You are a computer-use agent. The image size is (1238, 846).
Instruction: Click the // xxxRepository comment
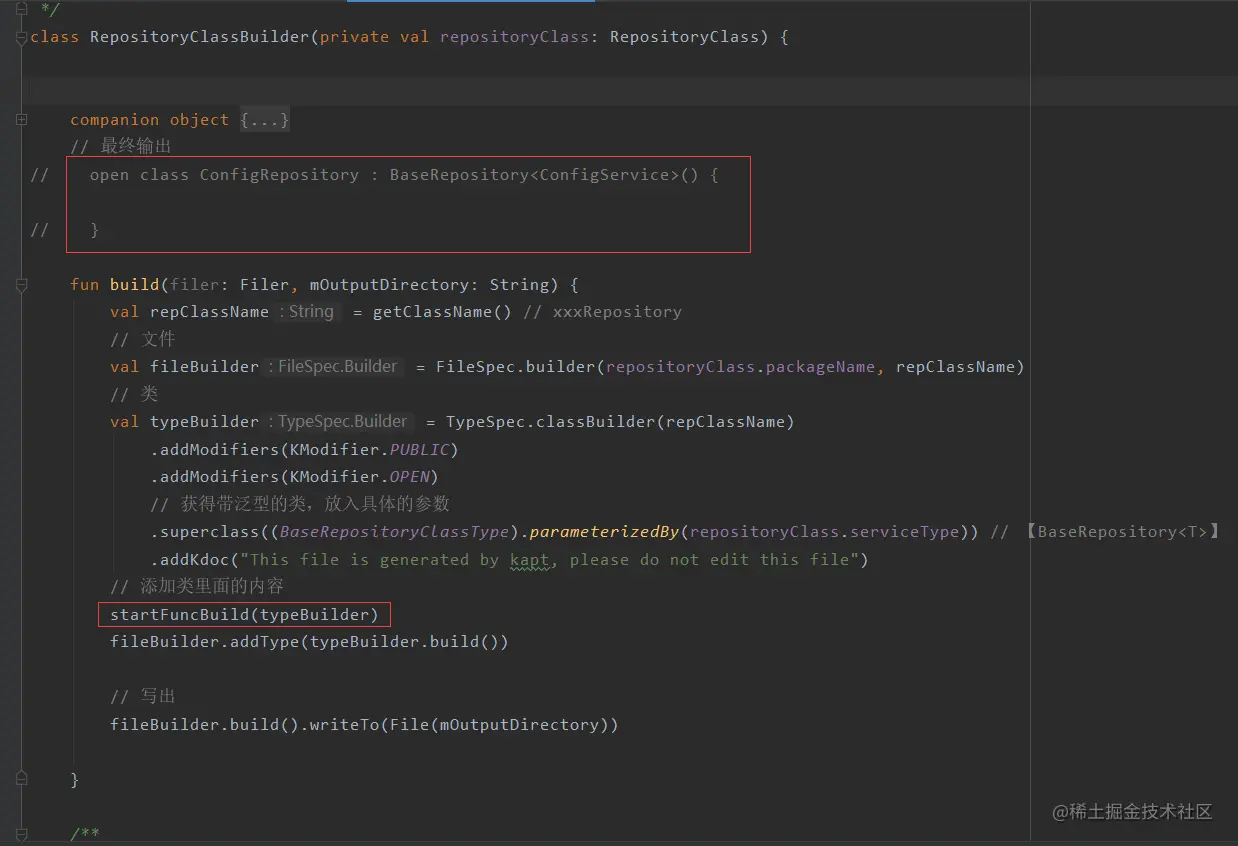tap(602, 312)
